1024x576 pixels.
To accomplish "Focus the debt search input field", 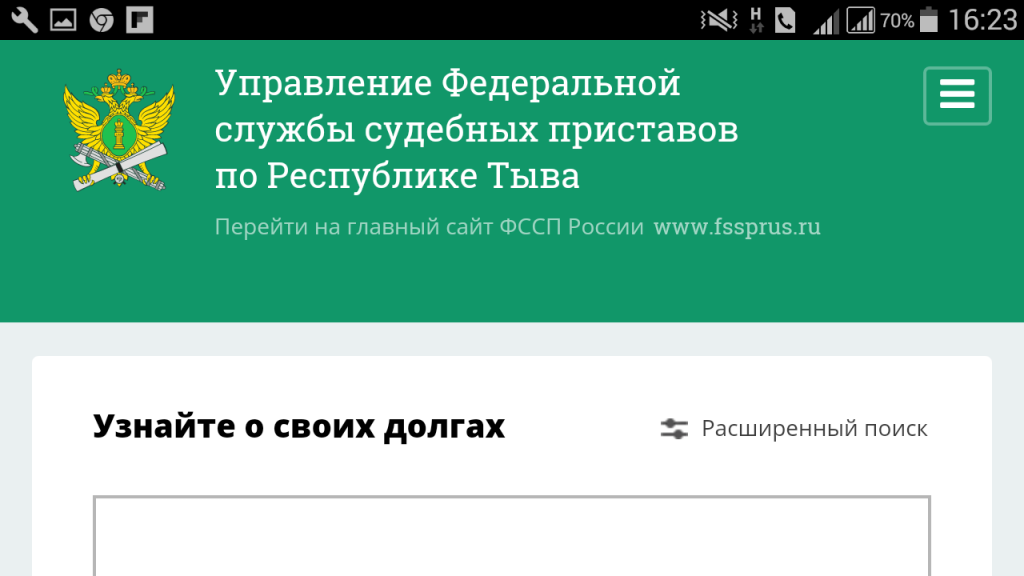I will pyautogui.click(x=511, y=536).
